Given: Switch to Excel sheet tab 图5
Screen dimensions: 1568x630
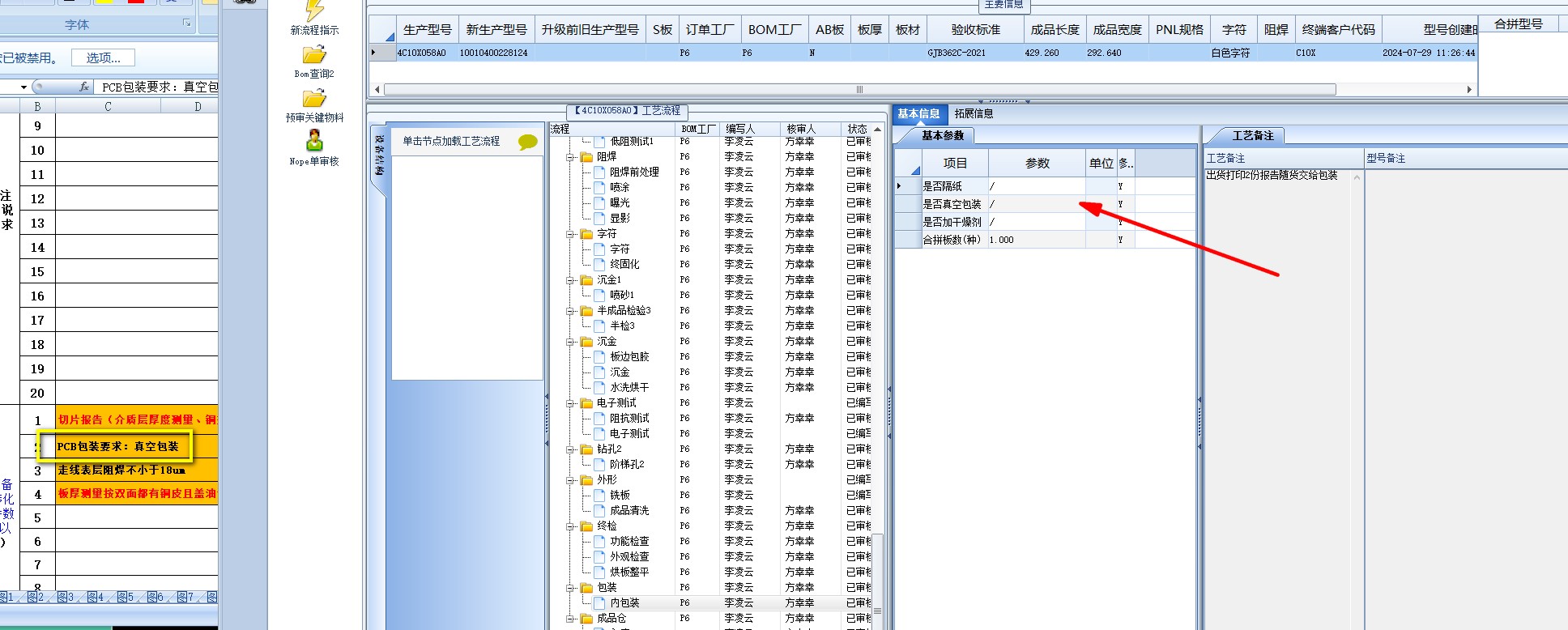Looking at the screenshot, I should (x=126, y=598).
